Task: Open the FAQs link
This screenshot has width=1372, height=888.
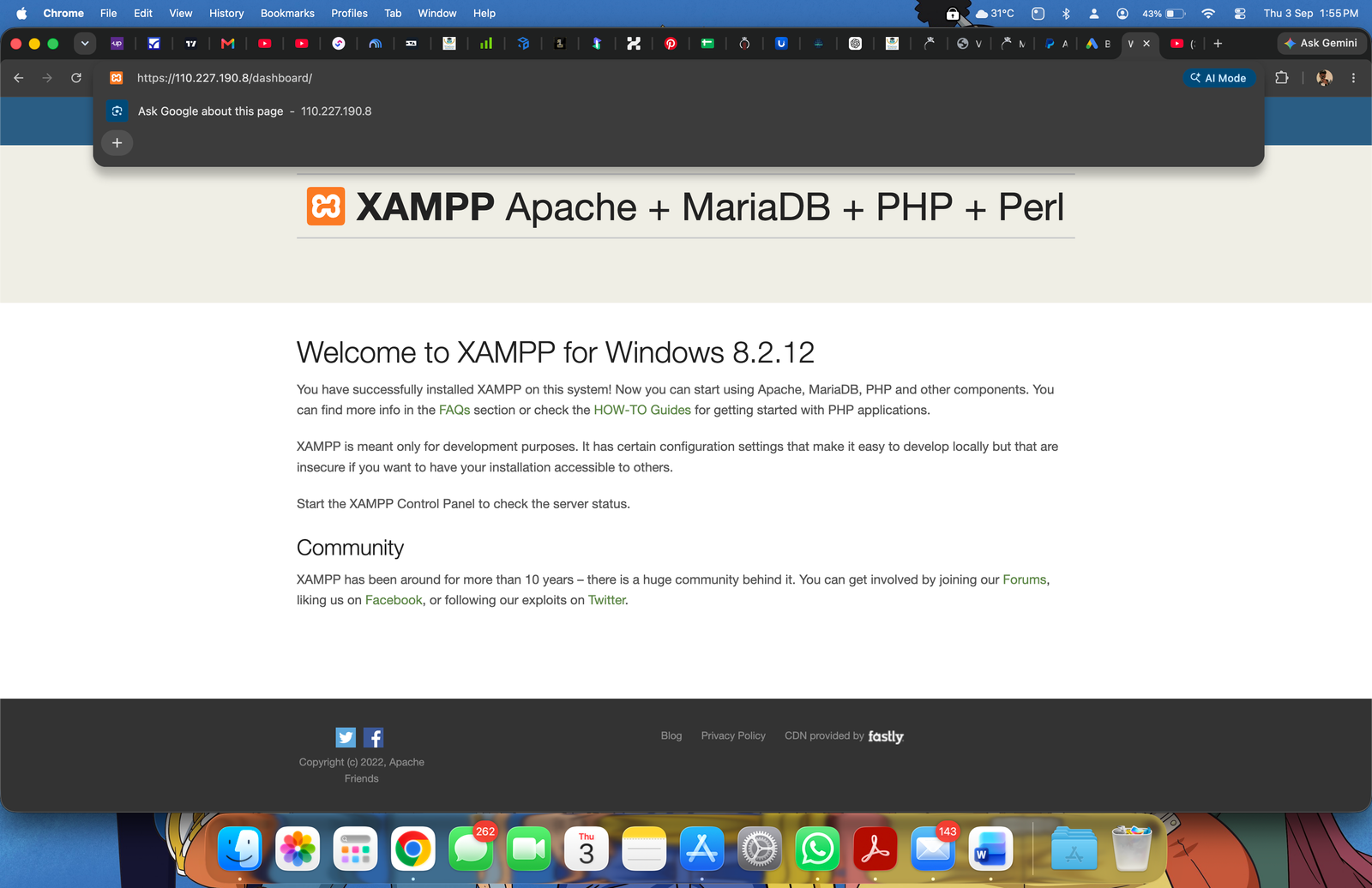Action: 454,411
